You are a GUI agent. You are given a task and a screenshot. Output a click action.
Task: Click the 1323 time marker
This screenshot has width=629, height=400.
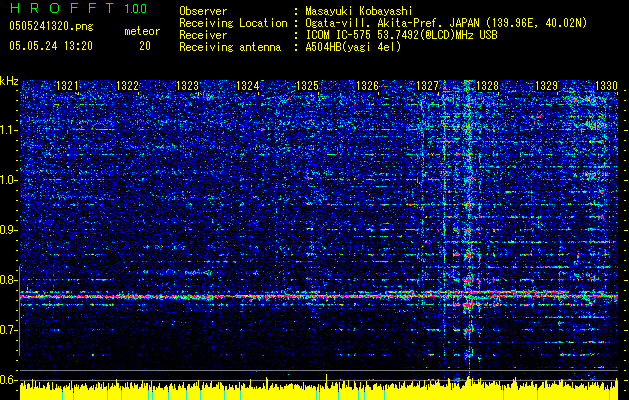187,86
